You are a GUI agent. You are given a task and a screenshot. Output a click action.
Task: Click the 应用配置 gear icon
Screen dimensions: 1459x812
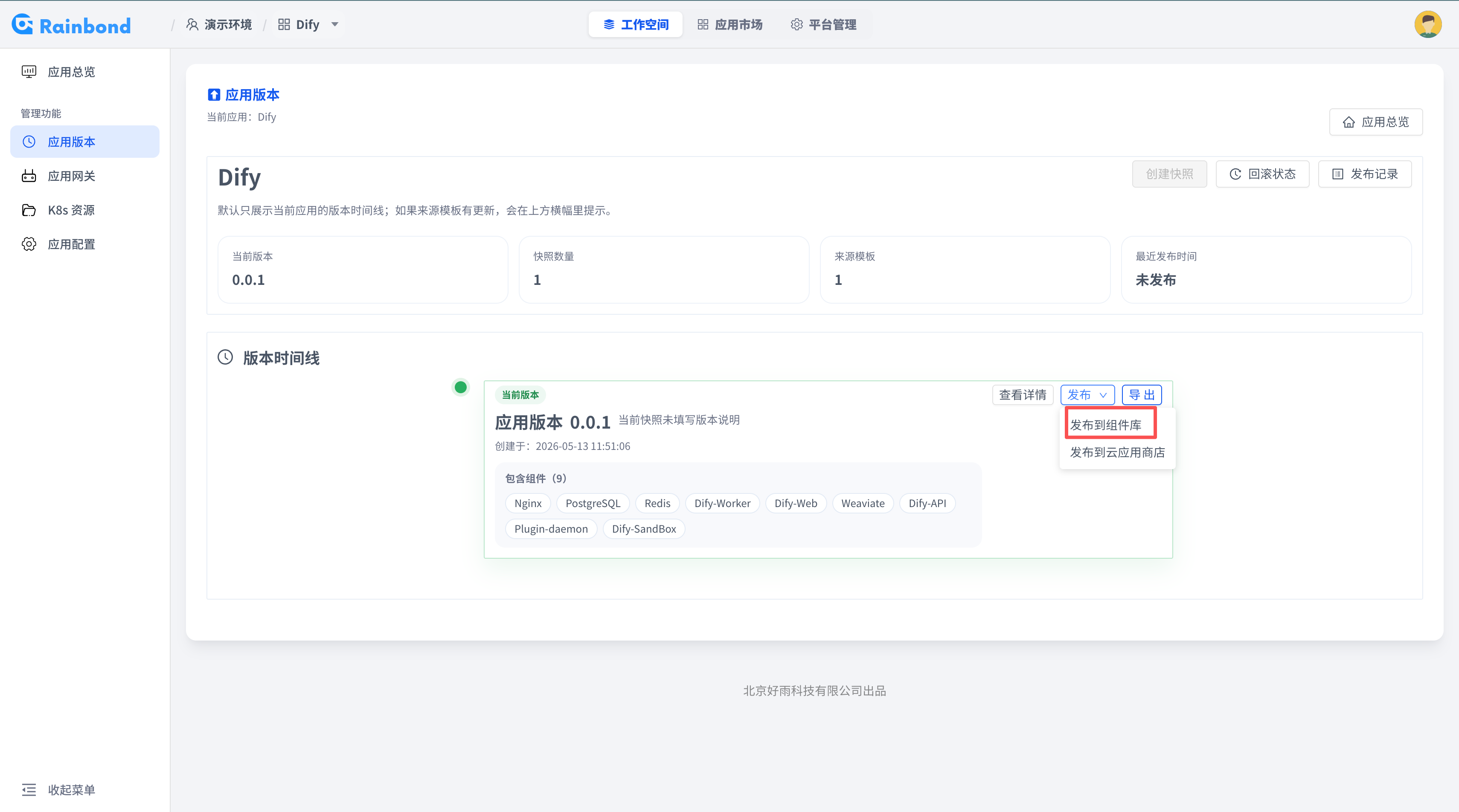(29, 244)
